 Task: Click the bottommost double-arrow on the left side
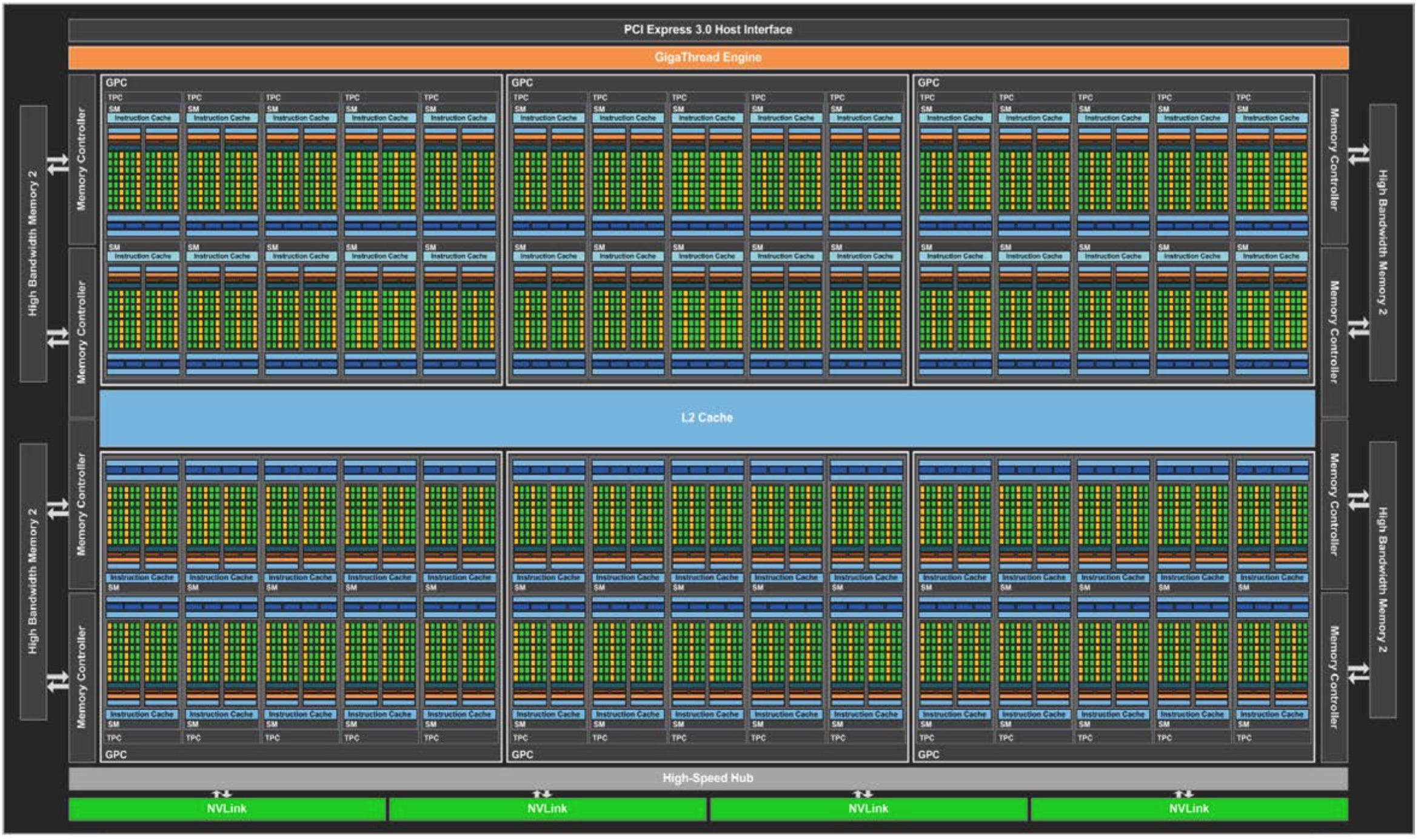59,682
